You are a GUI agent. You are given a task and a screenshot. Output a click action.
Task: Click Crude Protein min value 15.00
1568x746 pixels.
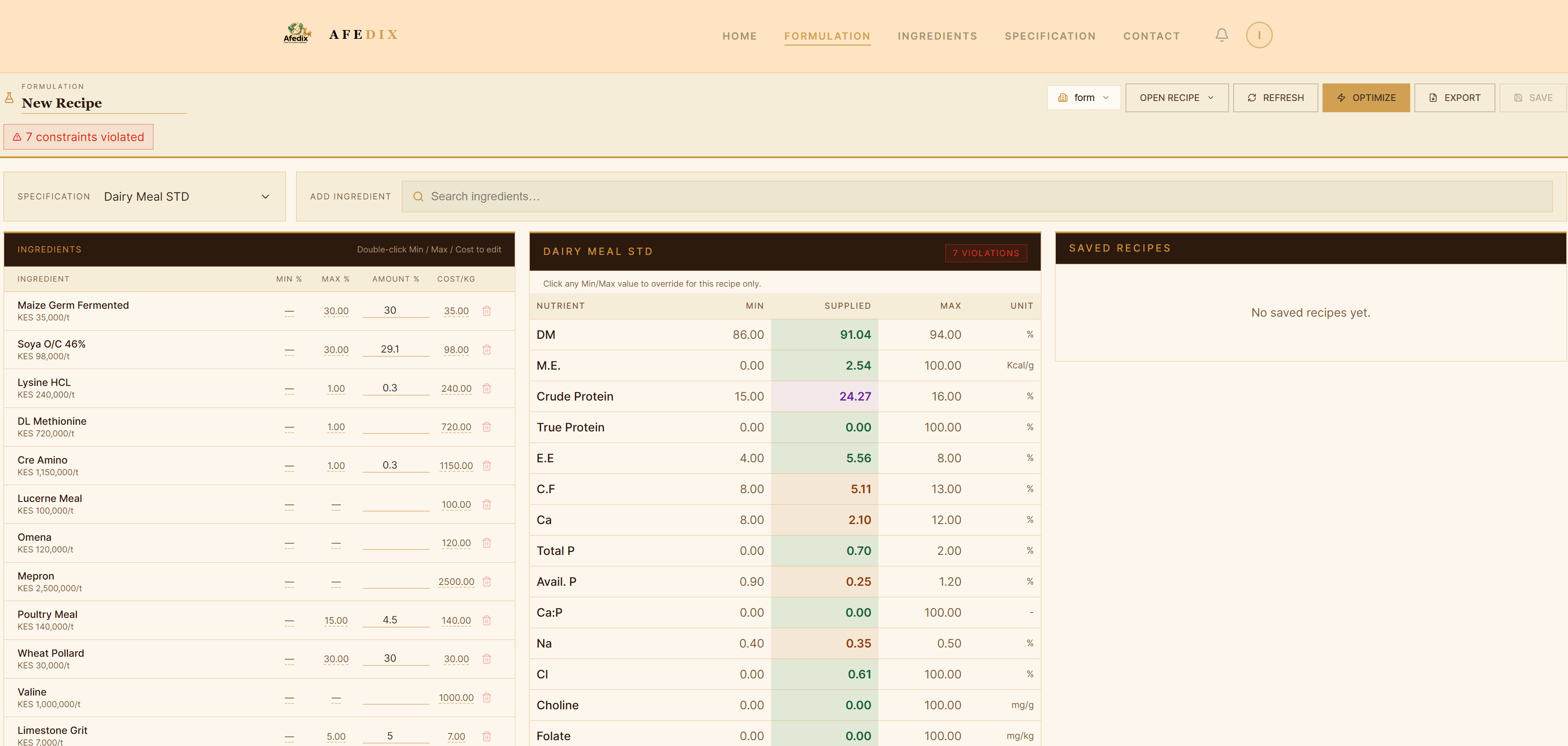[749, 397]
